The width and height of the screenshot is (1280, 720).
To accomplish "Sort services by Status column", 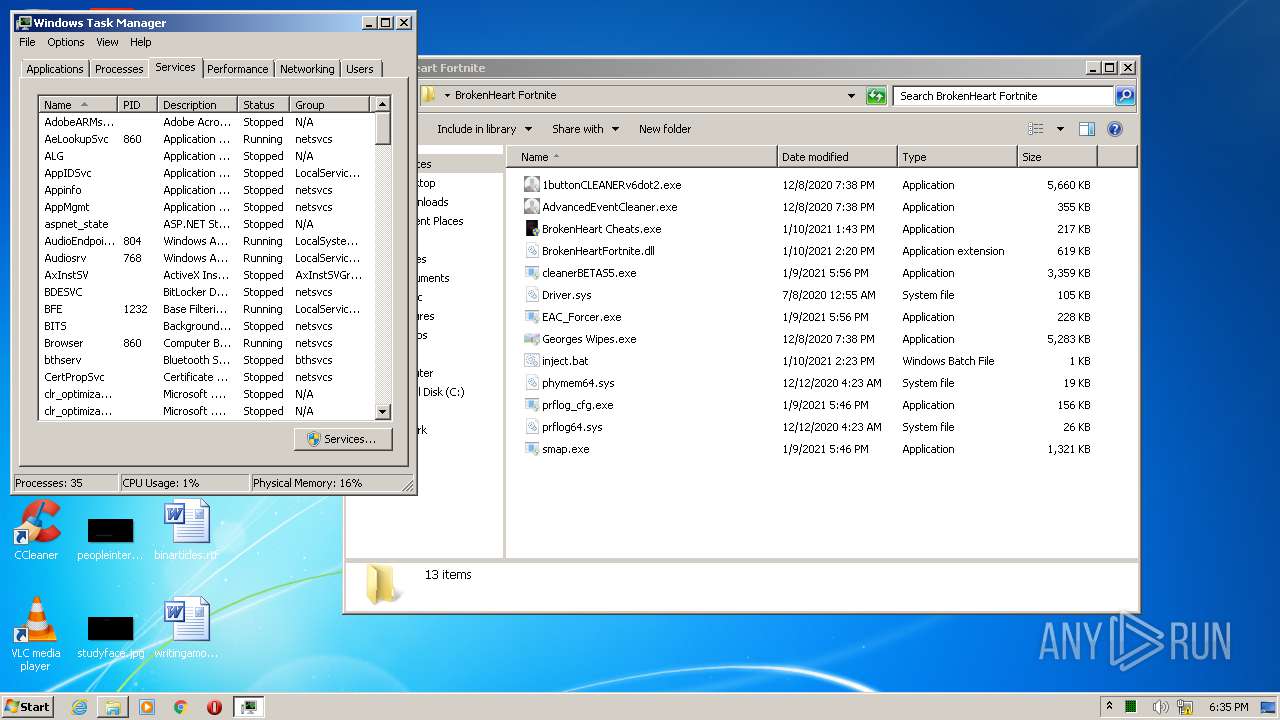I will click(264, 105).
